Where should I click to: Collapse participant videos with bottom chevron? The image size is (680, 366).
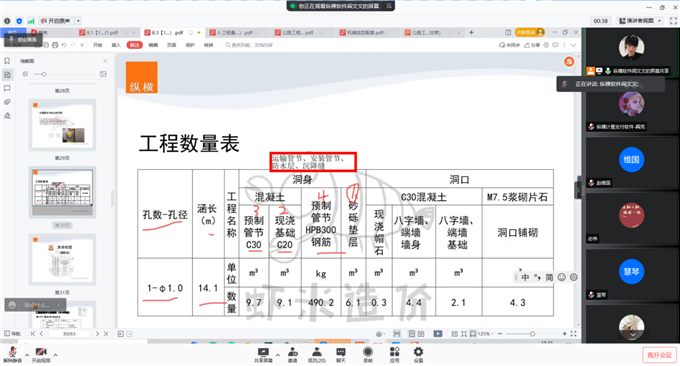(633, 335)
